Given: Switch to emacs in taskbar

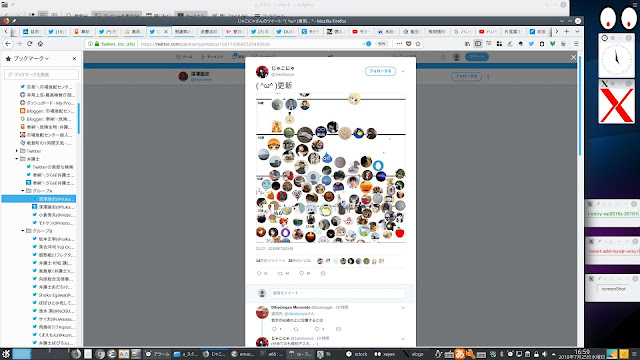Looking at the screenshot, I should coord(243,354).
